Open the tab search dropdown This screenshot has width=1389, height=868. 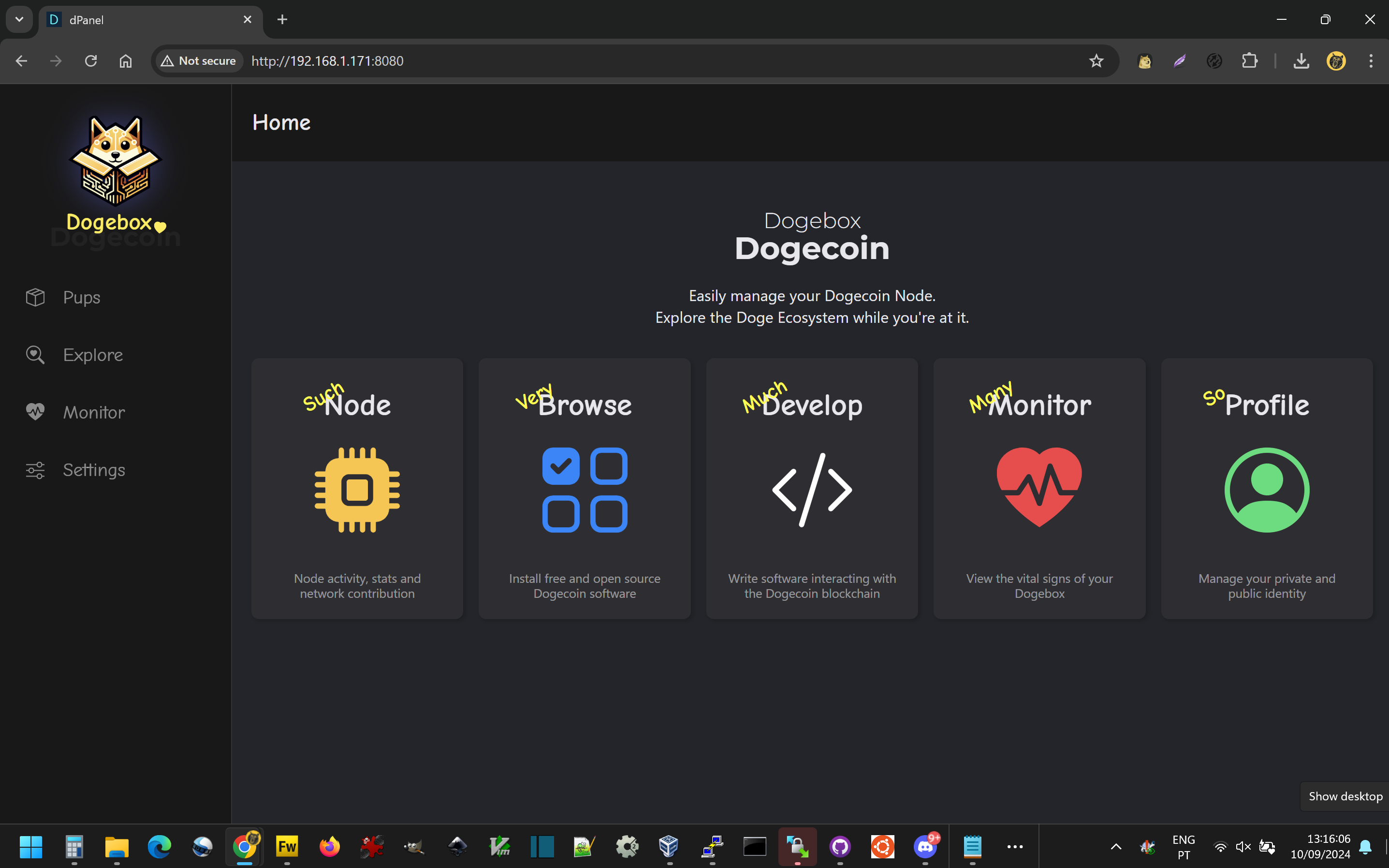point(19,19)
